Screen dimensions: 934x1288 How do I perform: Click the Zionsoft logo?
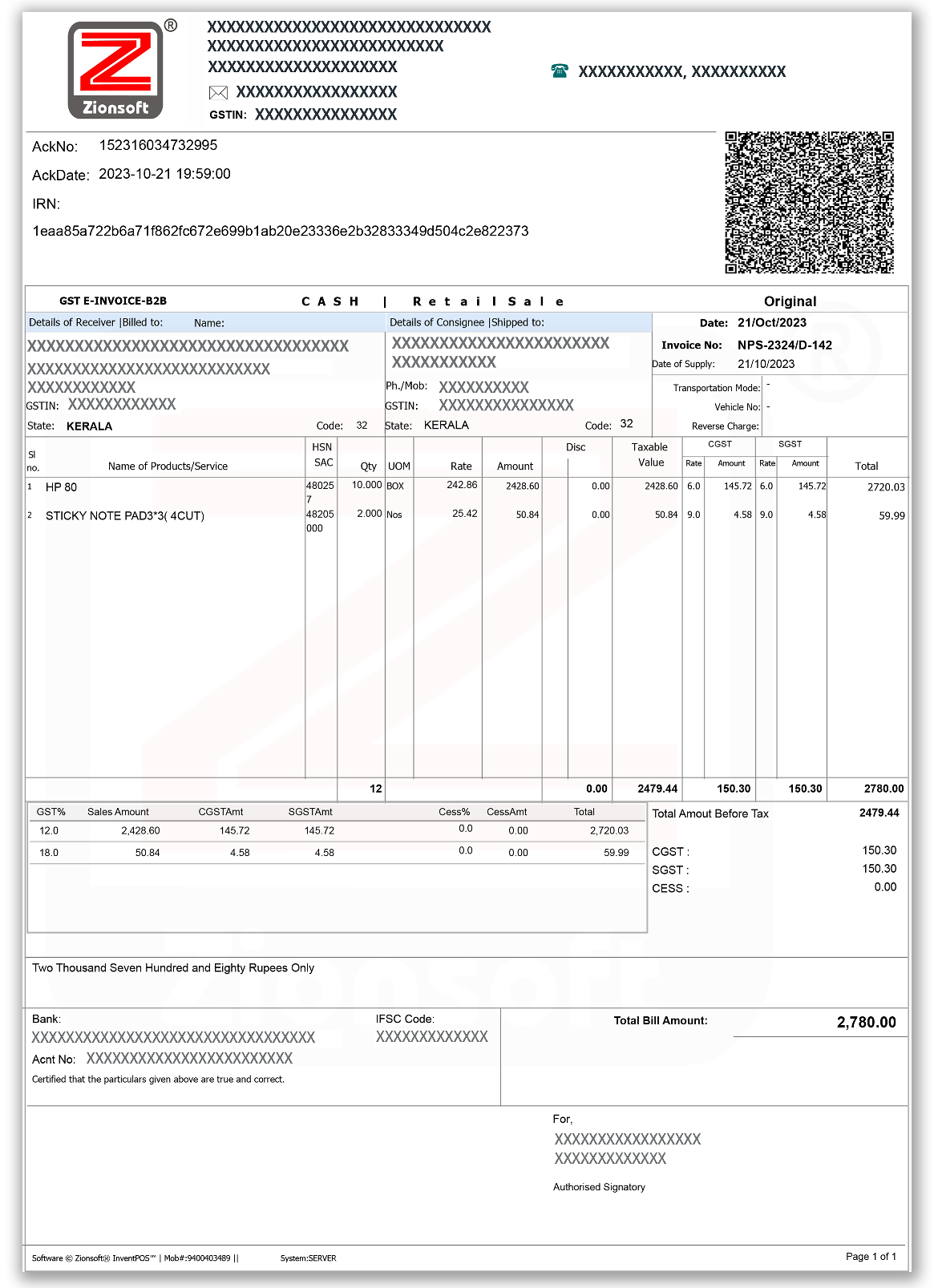point(115,71)
